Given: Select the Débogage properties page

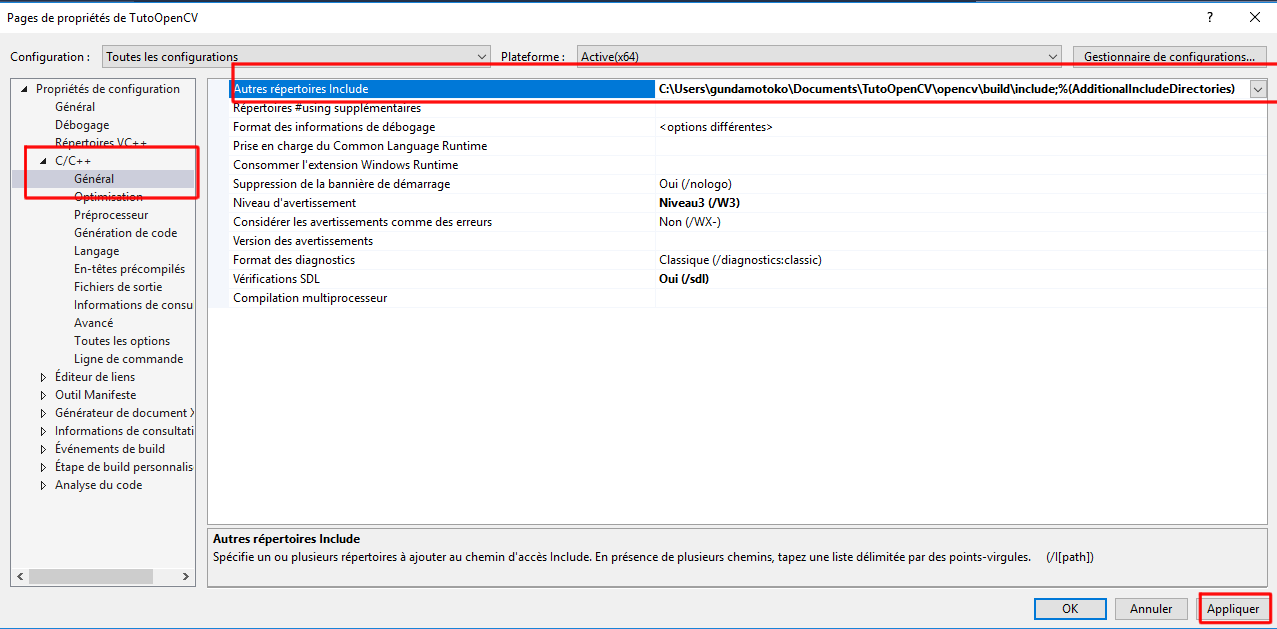Looking at the screenshot, I should (82, 125).
